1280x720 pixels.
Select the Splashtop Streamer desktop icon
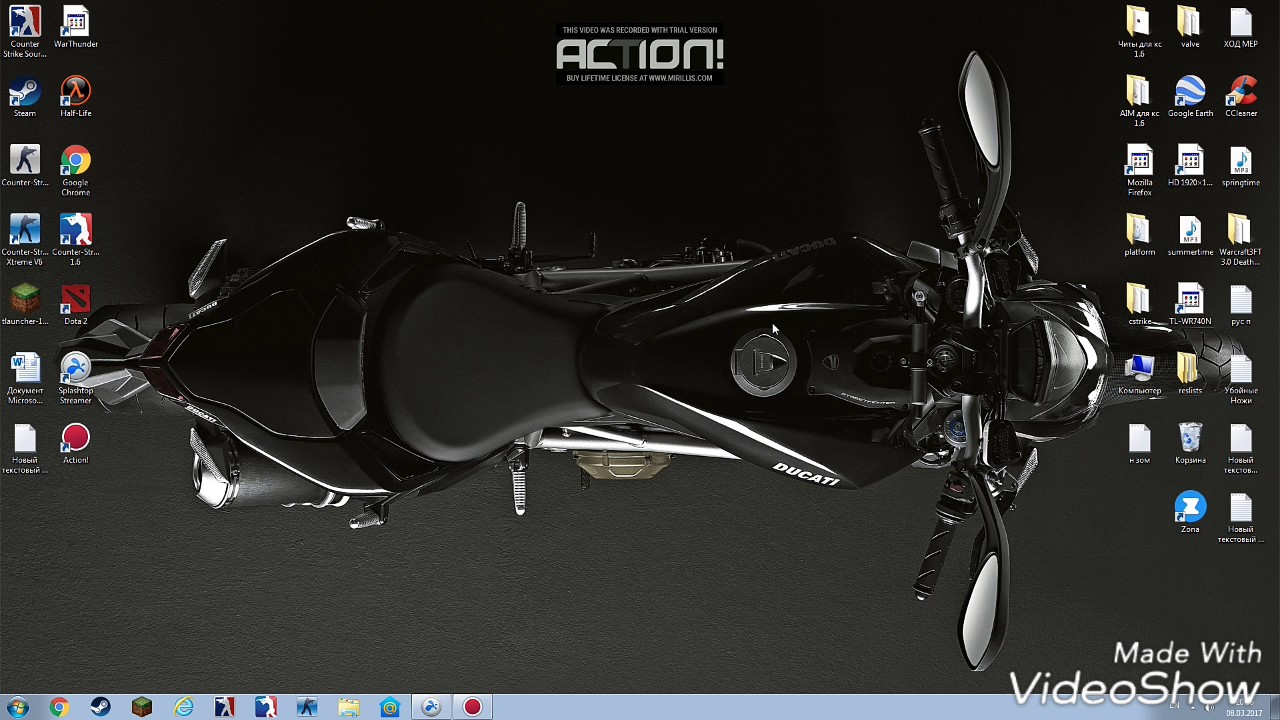(76, 379)
